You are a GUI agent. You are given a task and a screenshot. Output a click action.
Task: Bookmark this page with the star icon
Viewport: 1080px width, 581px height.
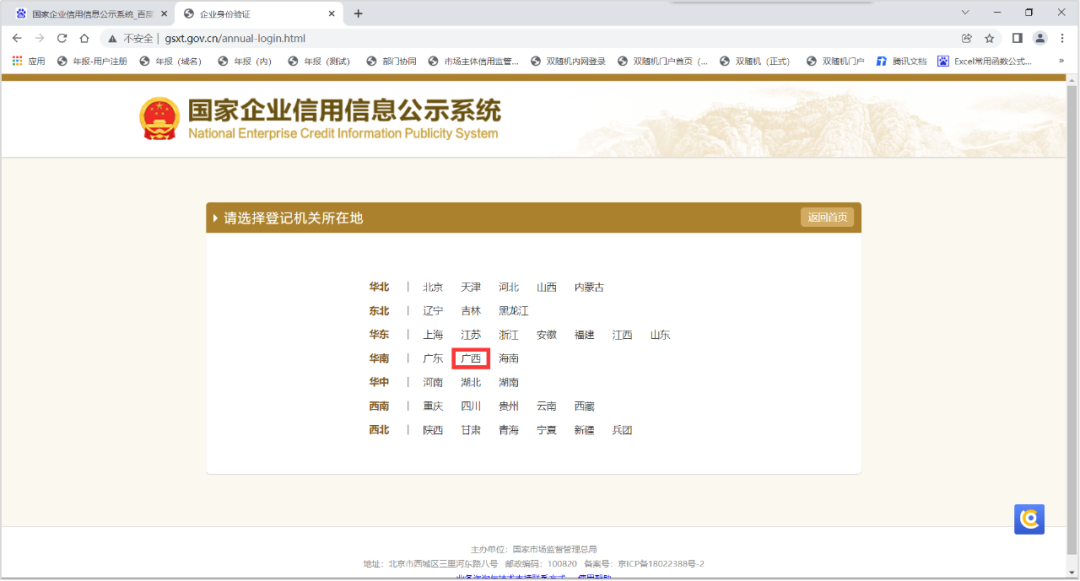pos(990,39)
